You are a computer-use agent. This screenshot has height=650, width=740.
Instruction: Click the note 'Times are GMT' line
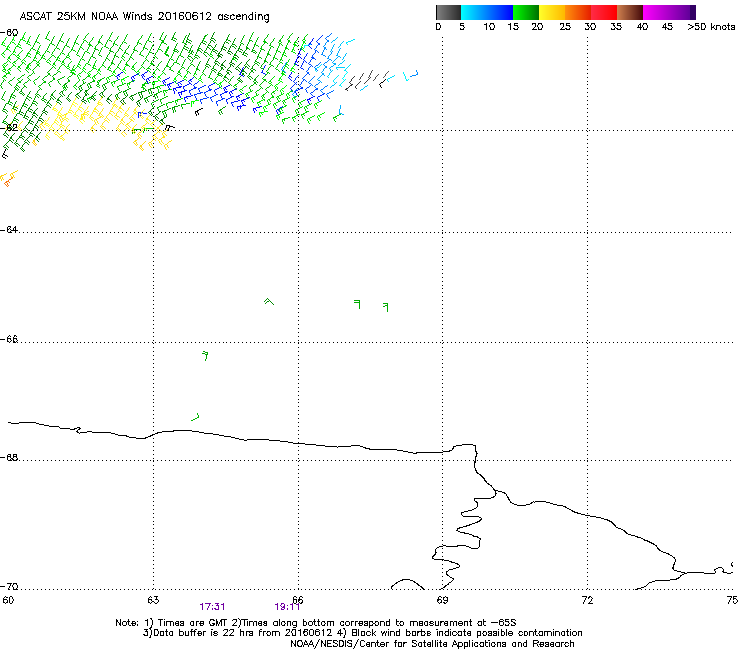click(316, 623)
